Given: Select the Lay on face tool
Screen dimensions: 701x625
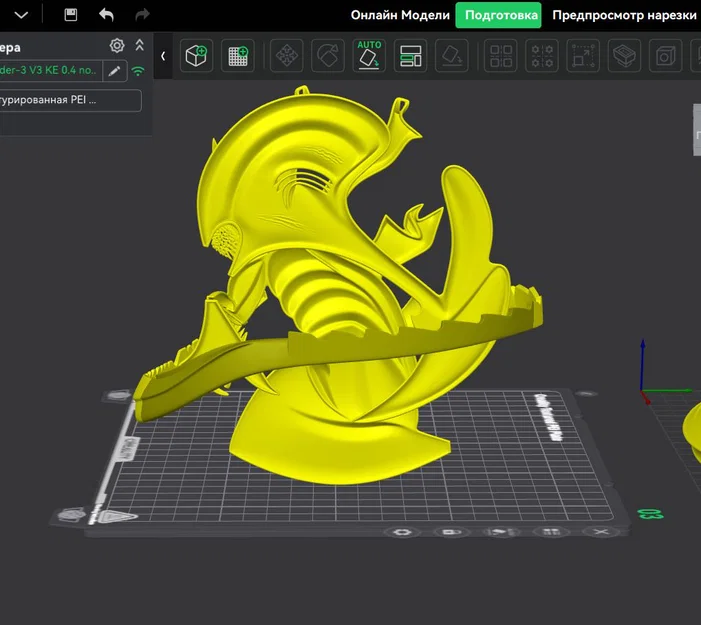Looking at the screenshot, I should (452, 56).
